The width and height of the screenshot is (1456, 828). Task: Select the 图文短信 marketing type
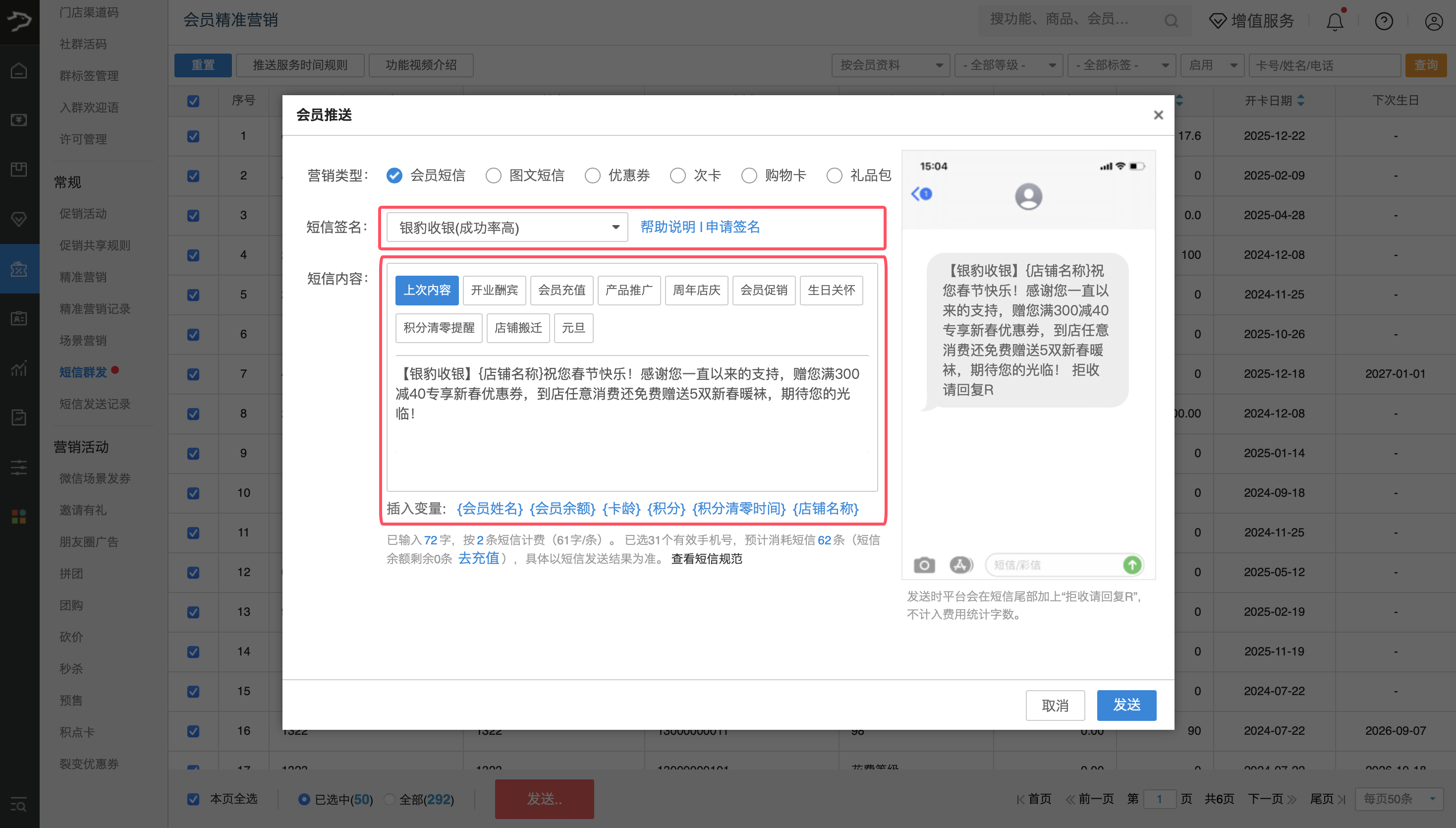[x=493, y=176]
